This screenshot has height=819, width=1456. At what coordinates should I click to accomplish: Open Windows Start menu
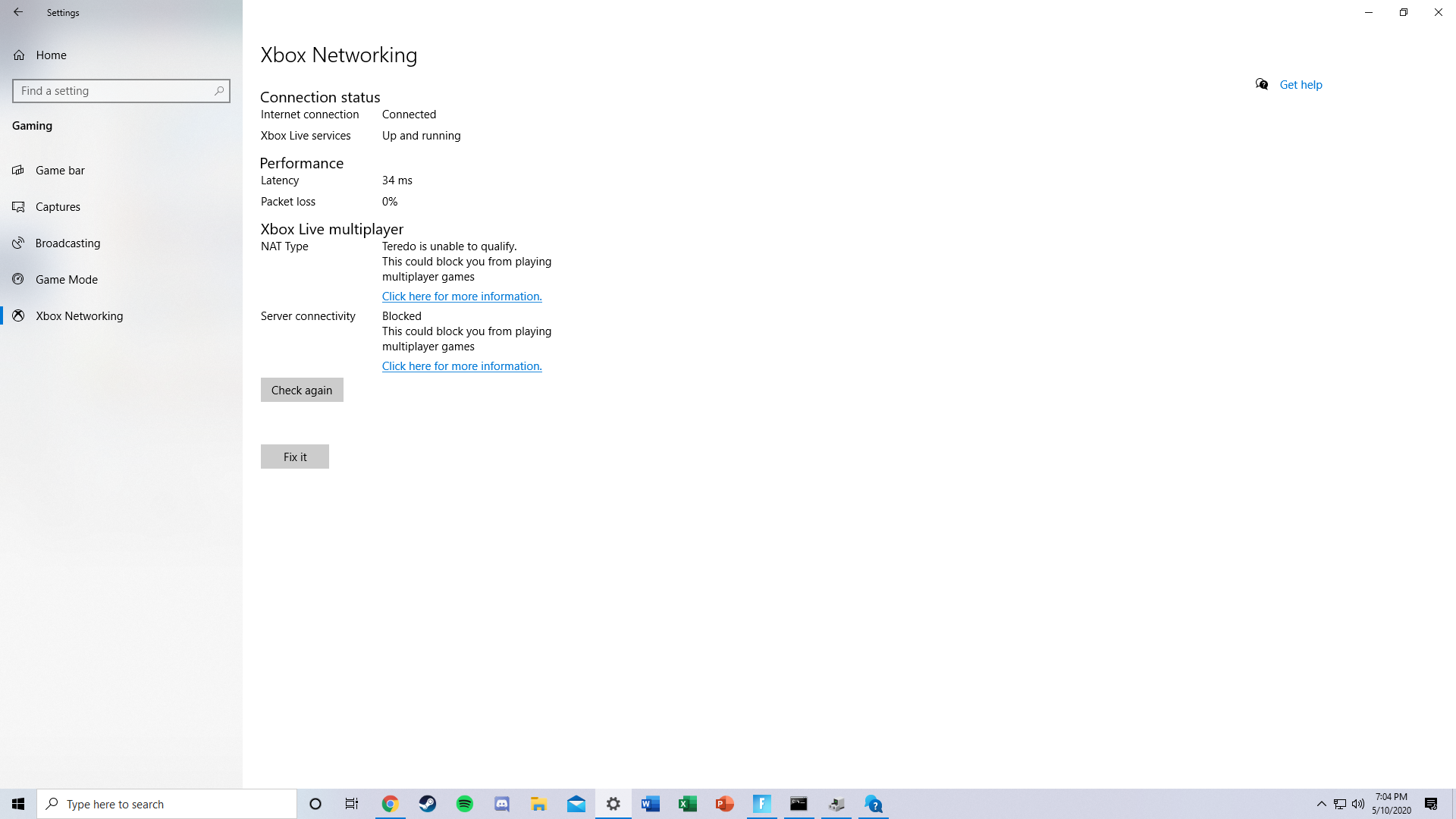coord(18,804)
